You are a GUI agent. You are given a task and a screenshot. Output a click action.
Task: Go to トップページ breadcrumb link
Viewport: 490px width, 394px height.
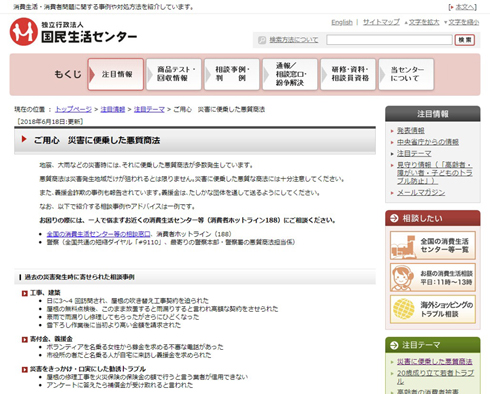(x=73, y=109)
